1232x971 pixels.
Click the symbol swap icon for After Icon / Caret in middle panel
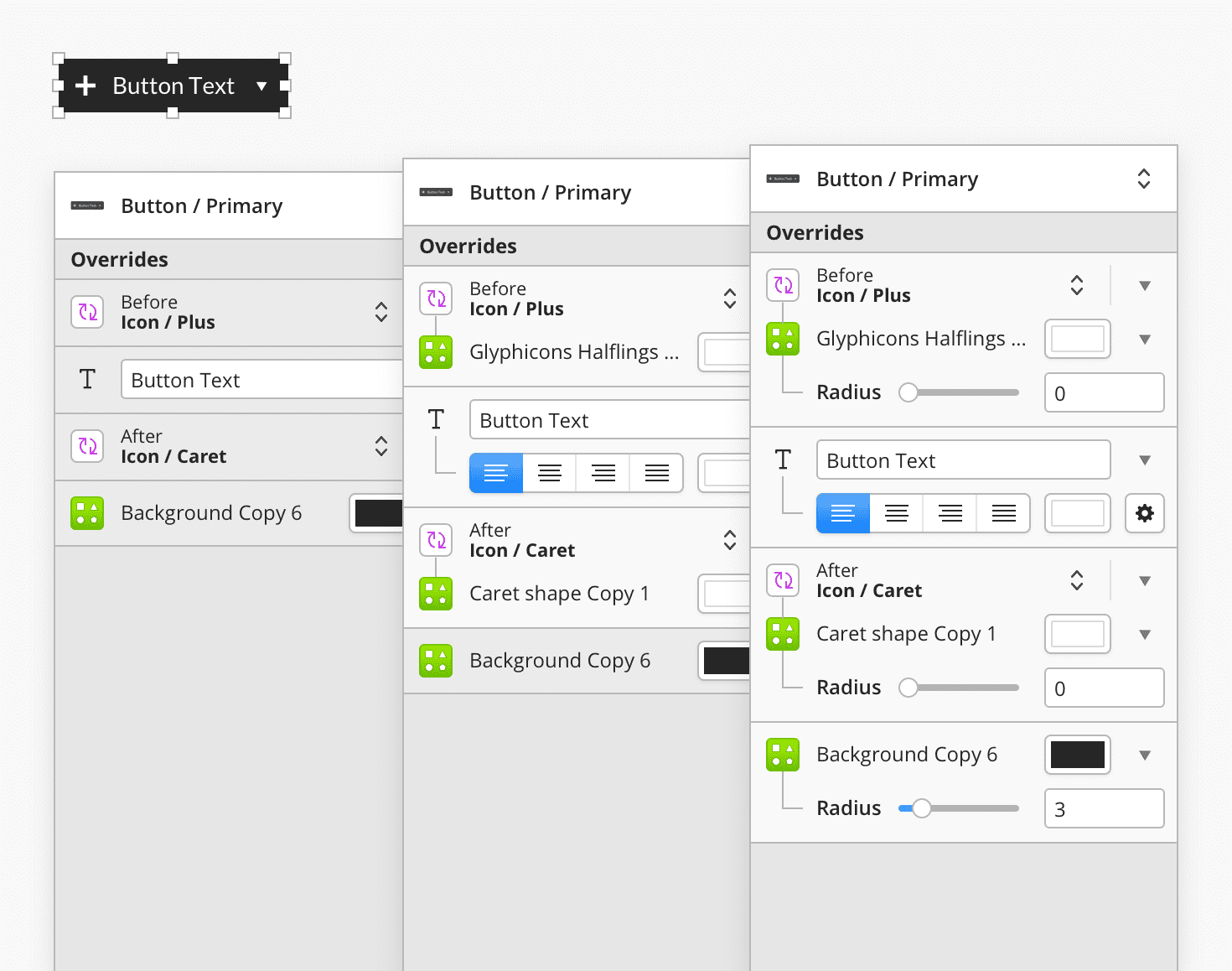click(436, 540)
